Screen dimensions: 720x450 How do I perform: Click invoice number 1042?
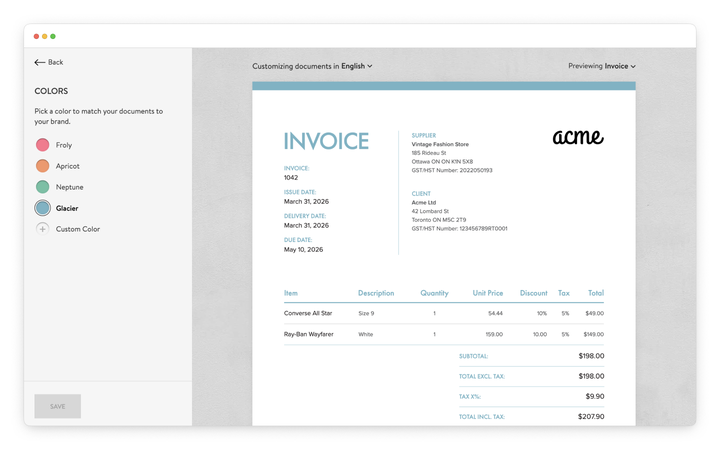pos(291,178)
